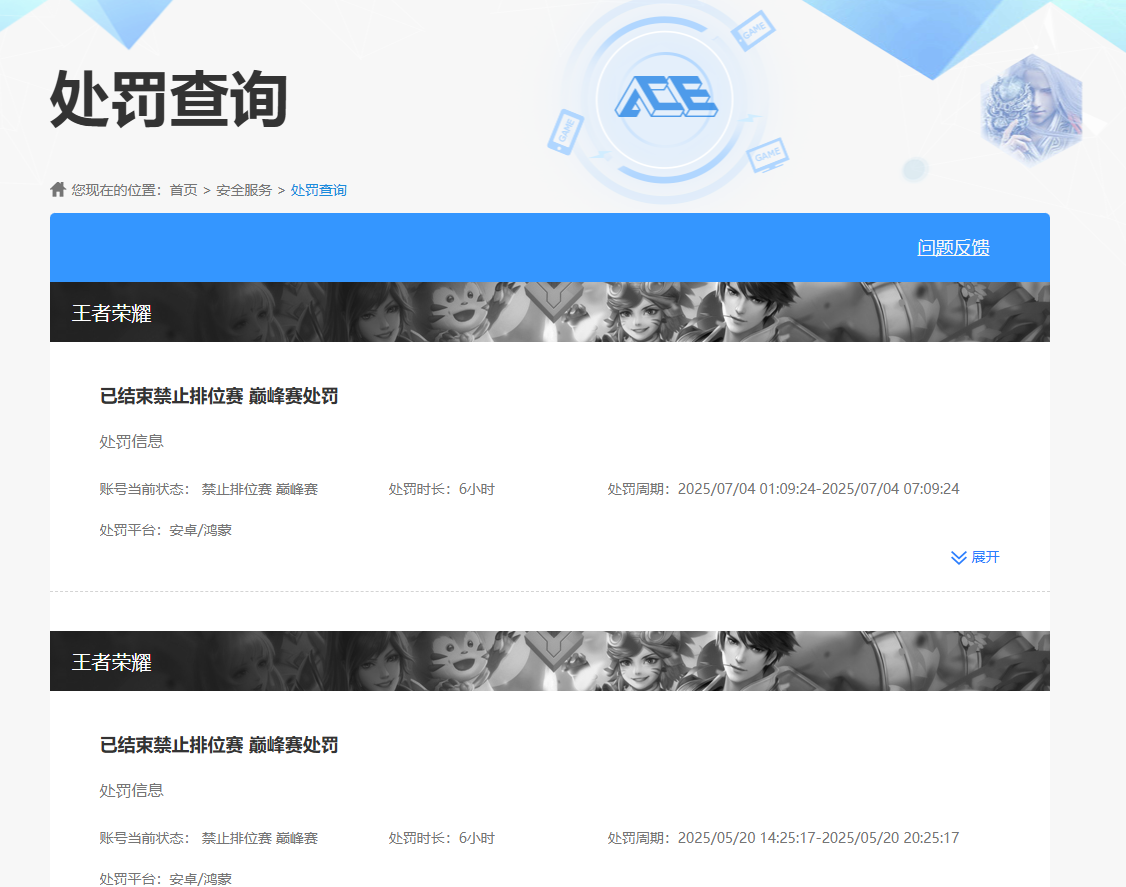Screen dimensions: 1126x887
Task: Click the GAME monitor icon below-right of the ACE logo
Action: (768, 156)
